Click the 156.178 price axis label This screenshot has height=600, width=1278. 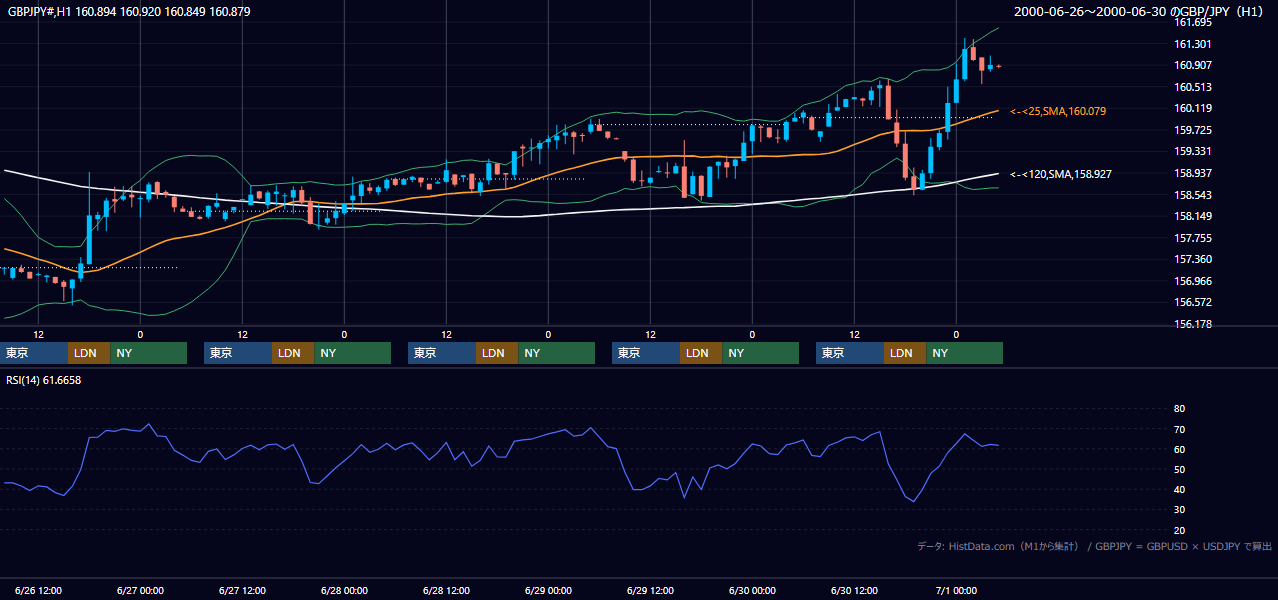click(1193, 324)
